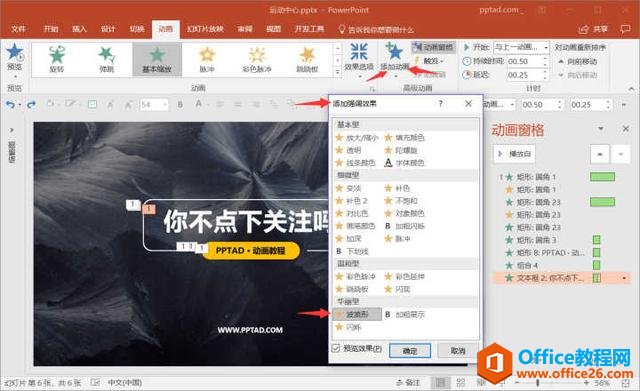Image resolution: width=640 pixels, height=391 pixels.
Task: Select the 组合 4 animation row
Action: (x=562, y=265)
